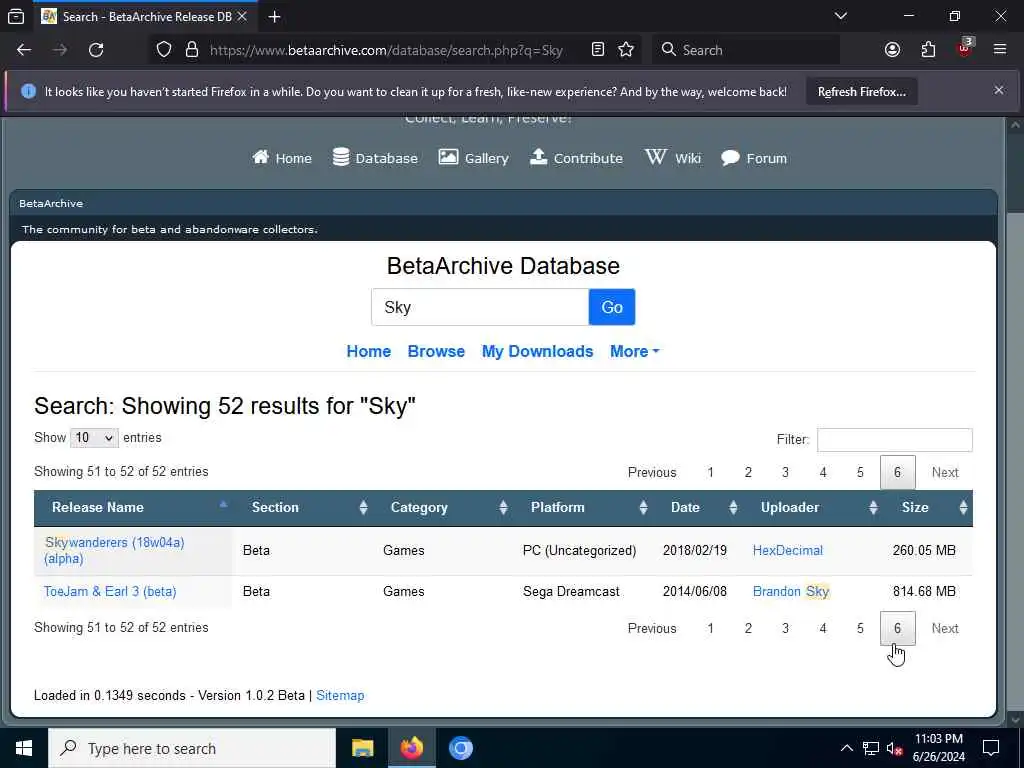Open the List all tabs chevron
1024x768 pixels.
[x=840, y=16]
